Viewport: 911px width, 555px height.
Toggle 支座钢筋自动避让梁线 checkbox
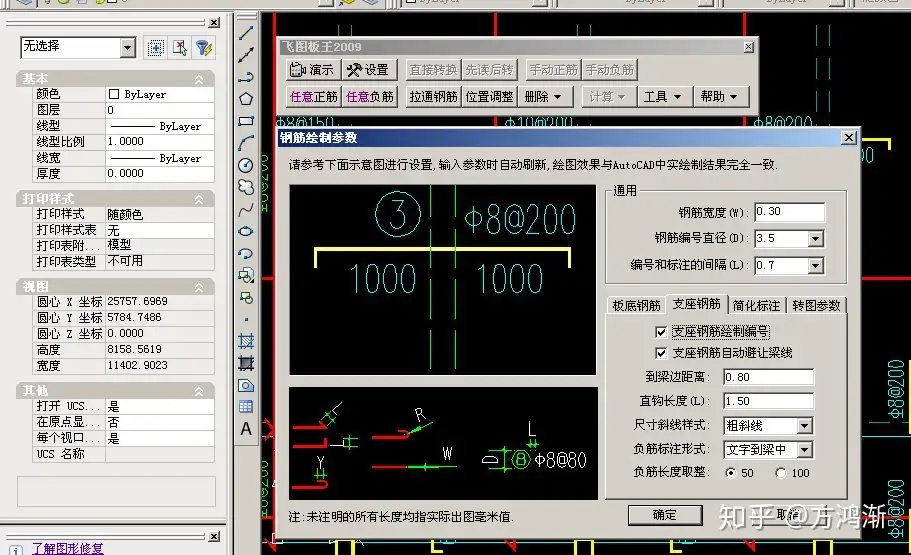(661, 353)
